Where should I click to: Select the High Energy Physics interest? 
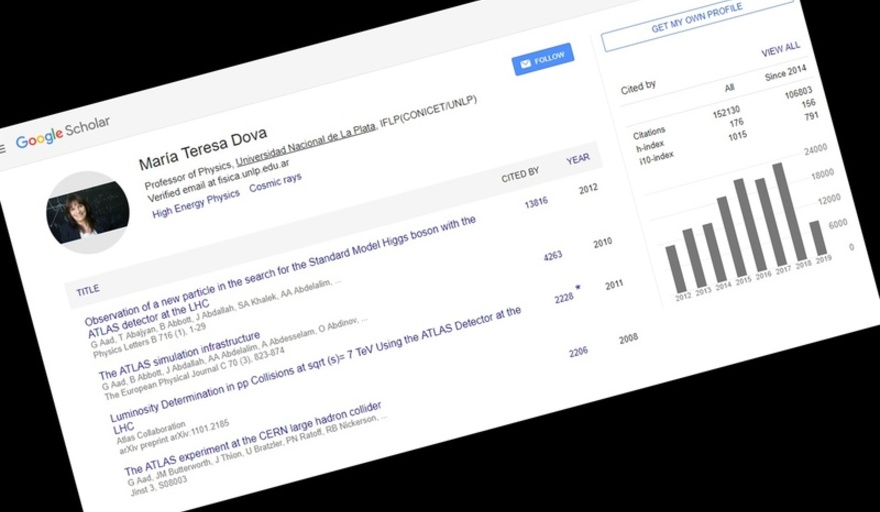196,204
